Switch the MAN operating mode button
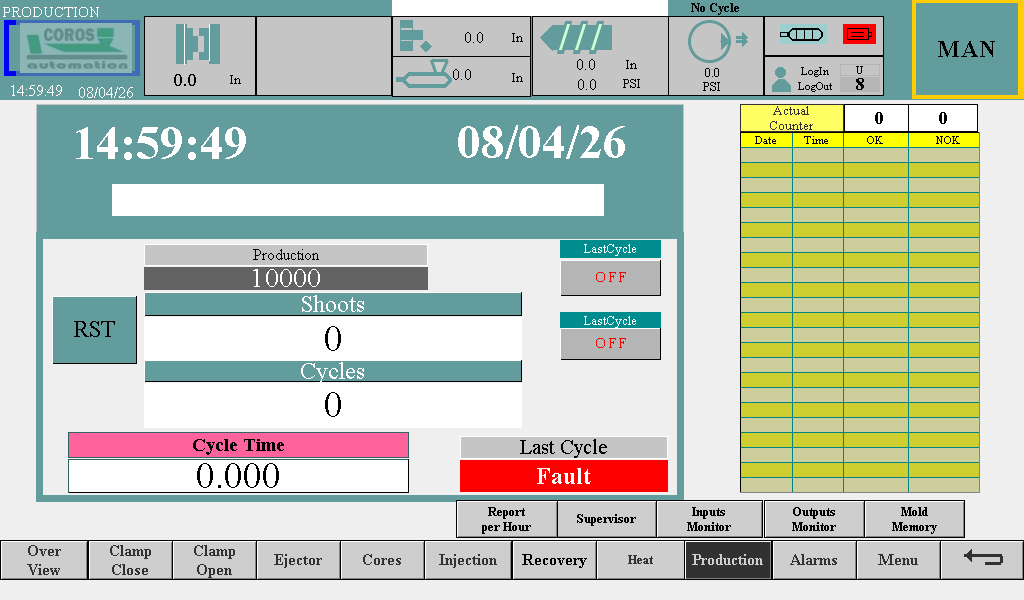The image size is (1024, 600). click(x=966, y=49)
